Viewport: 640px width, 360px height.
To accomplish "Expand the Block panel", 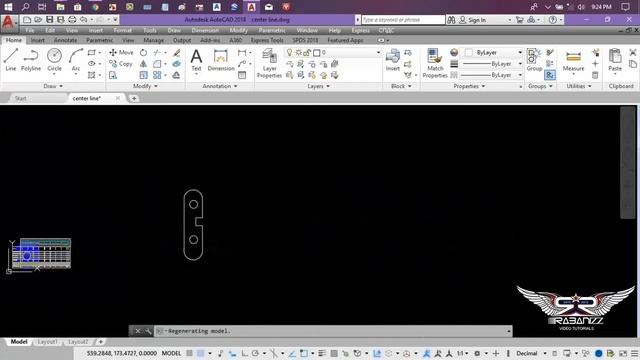I will click(x=401, y=86).
